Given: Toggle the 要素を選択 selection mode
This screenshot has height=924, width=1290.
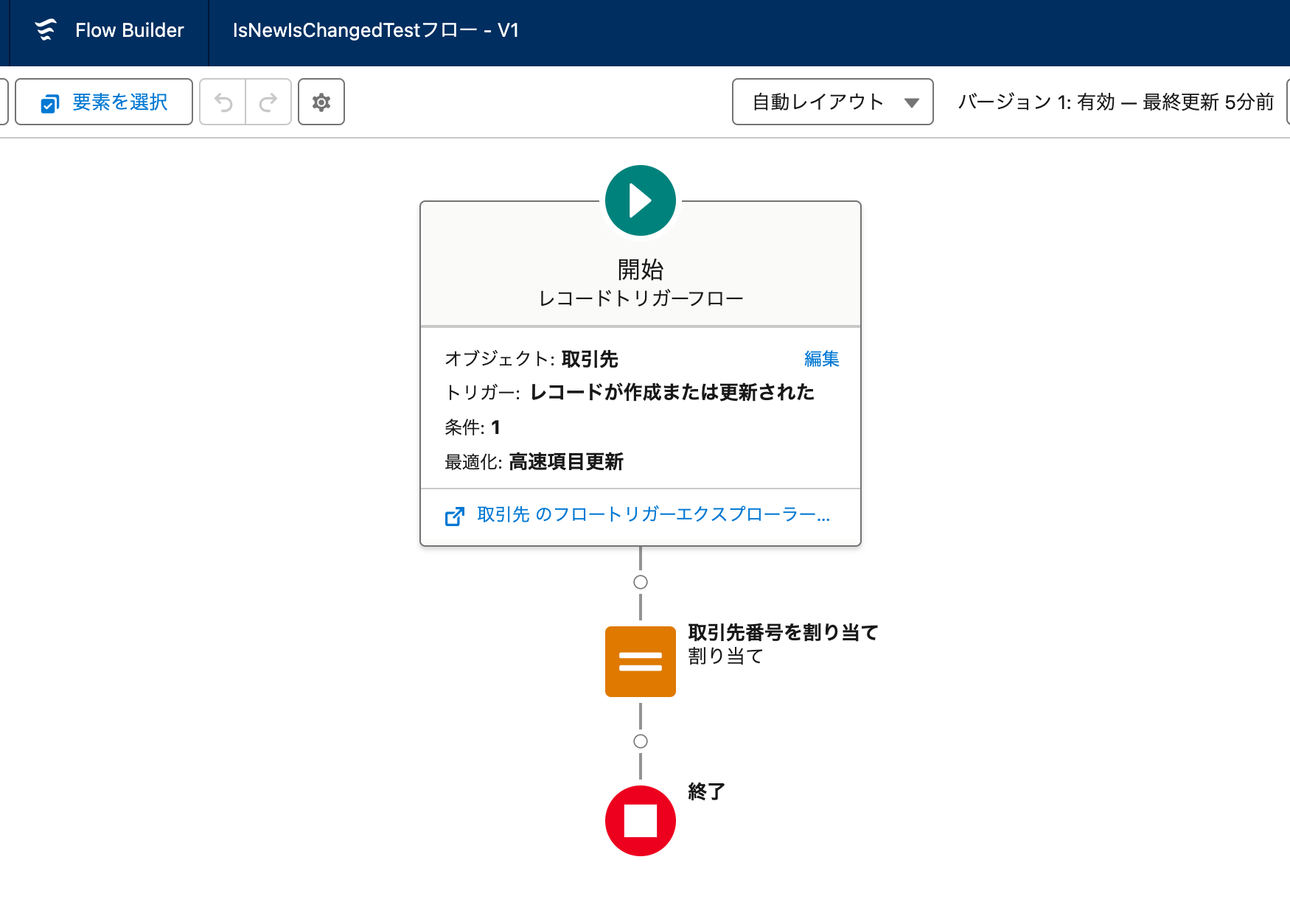Looking at the screenshot, I should click(103, 102).
